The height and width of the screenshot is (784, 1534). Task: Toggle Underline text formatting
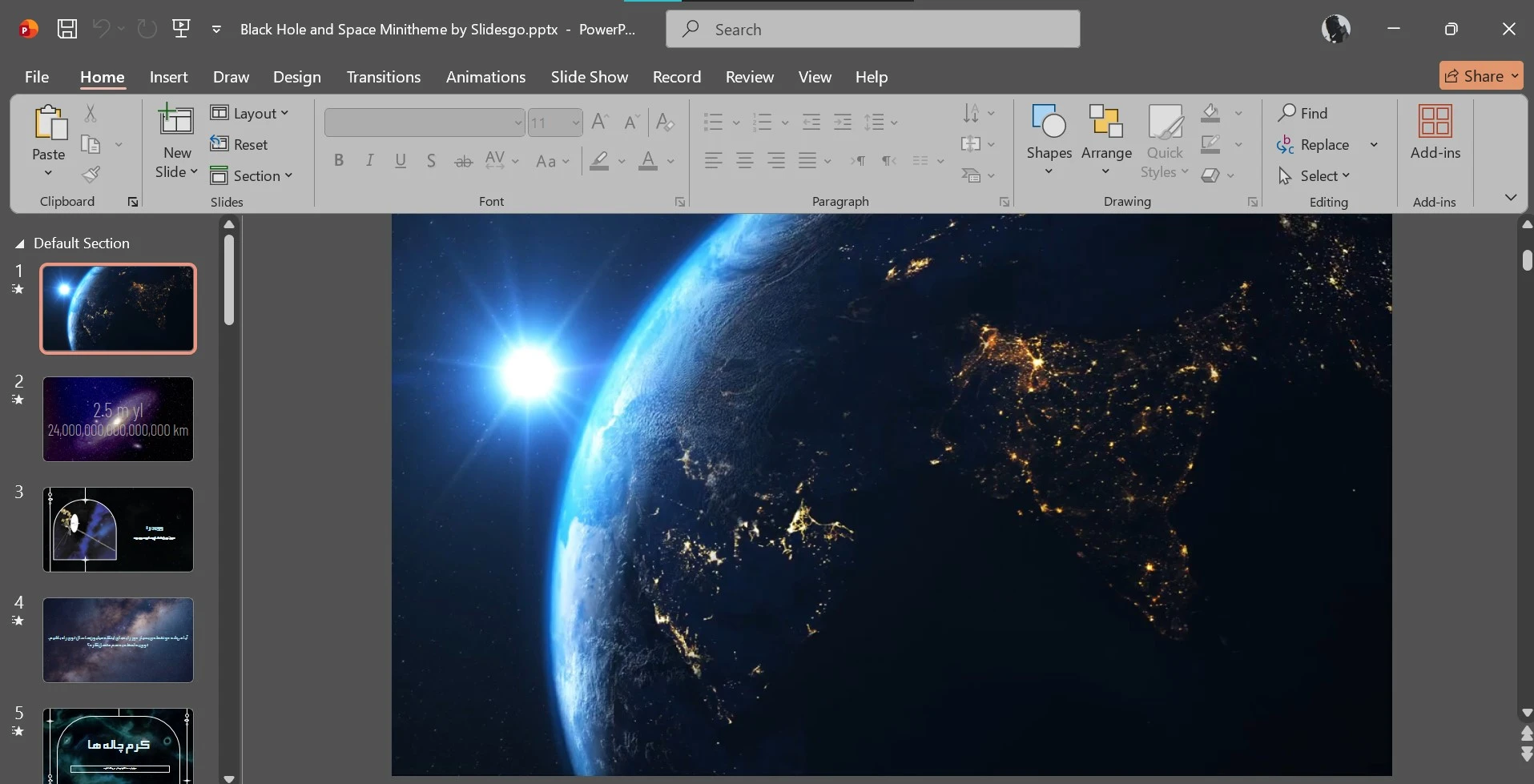tap(401, 161)
